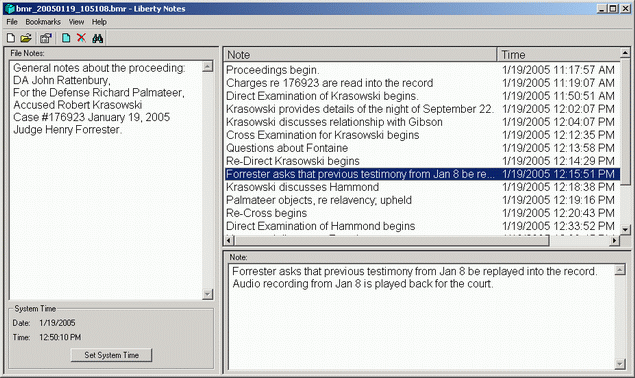This screenshot has width=635, height=378.
Task: Click time cell 1/19/2005 12:02:07 PM
Action: click(x=558, y=109)
